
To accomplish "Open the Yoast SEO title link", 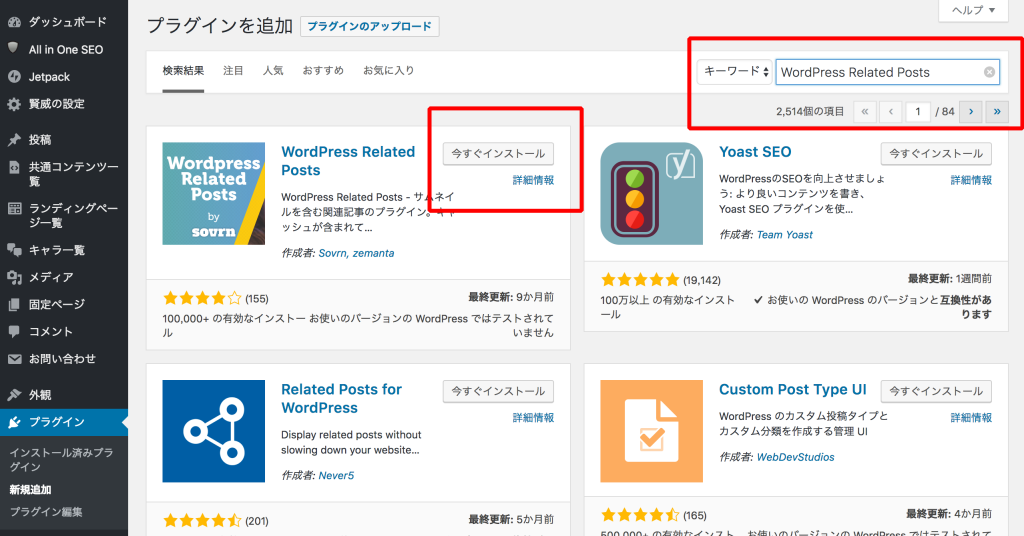I will pos(755,152).
